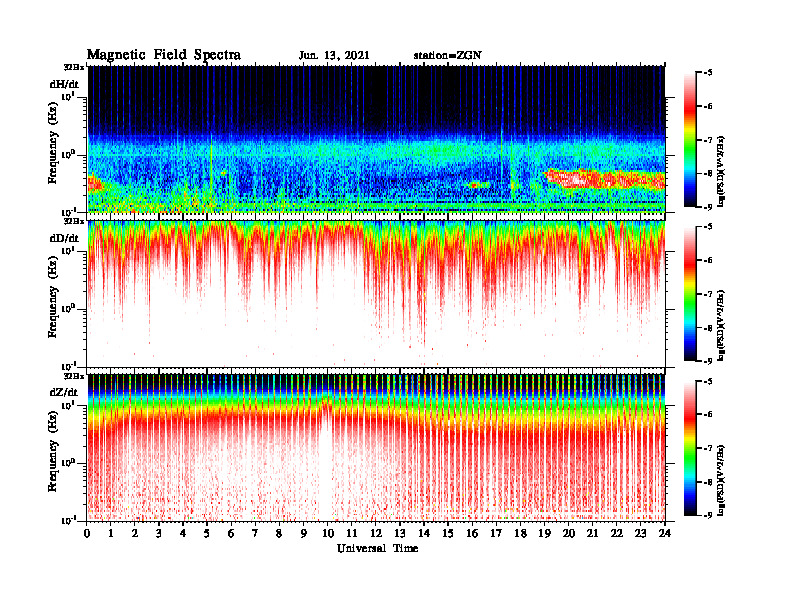This screenshot has width=792, height=612.
Task: Click the "-9" tick on dH/dt colorbar
Action: click(707, 207)
